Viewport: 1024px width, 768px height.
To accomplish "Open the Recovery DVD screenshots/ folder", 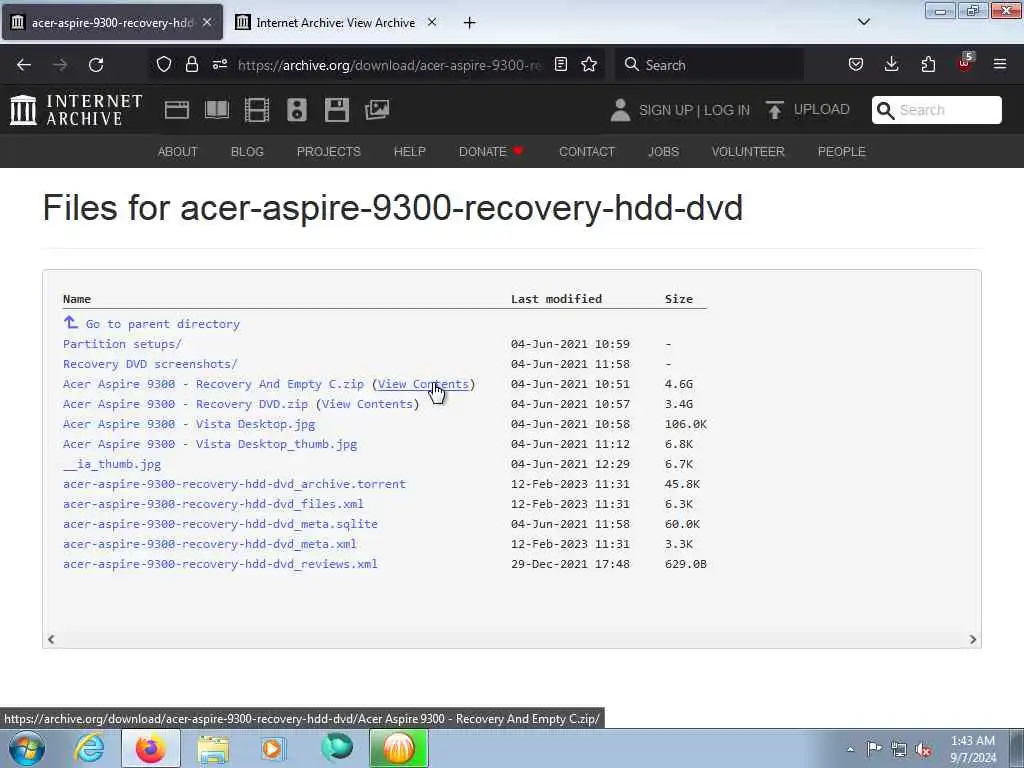I will pyautogui.click(x=150, y=364).
